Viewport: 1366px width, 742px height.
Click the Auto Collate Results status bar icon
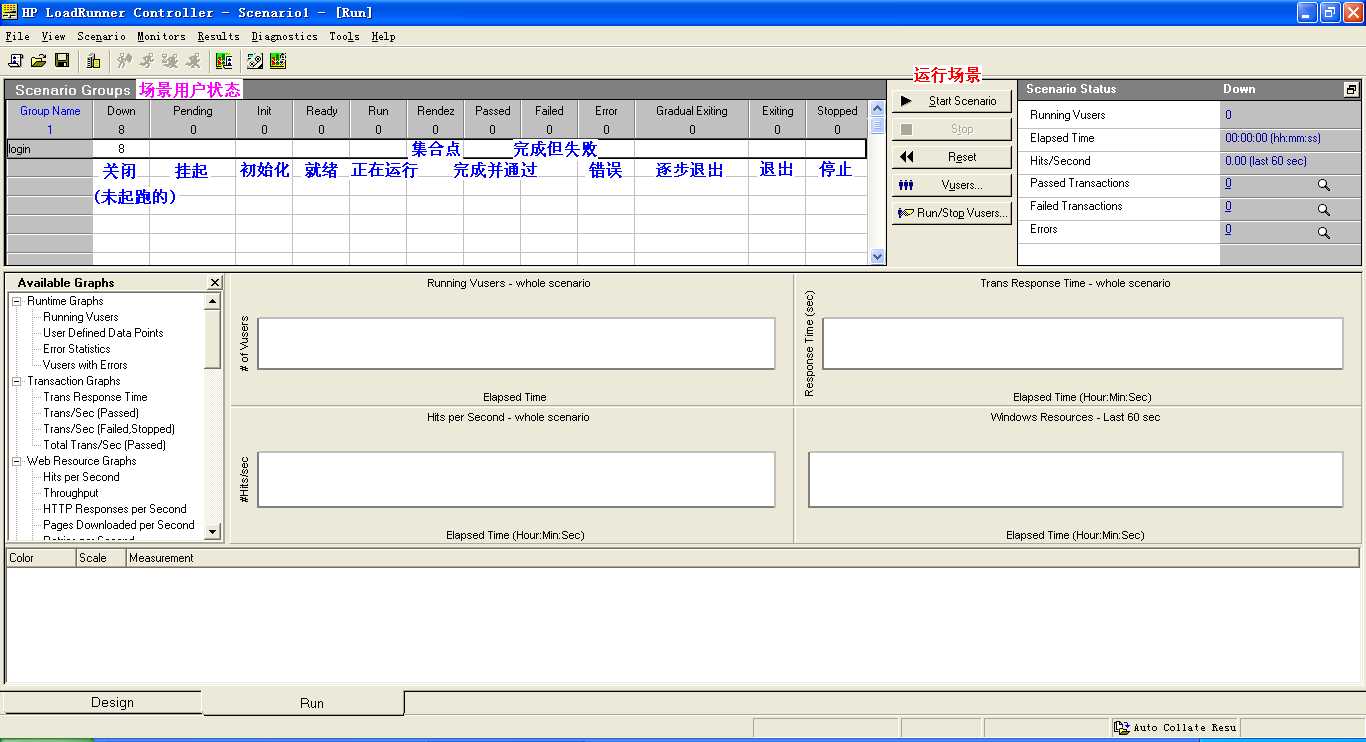[x=1122, y=728]
